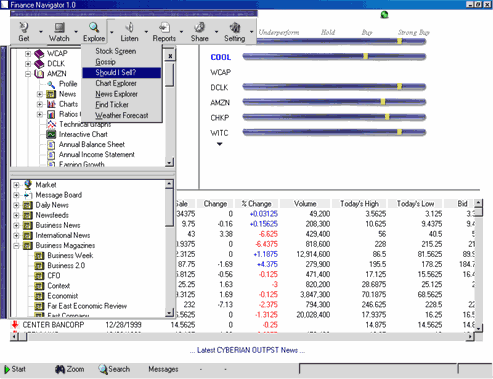Click the Interactive Chart icon
493x379 pixels.
point(51,134)
